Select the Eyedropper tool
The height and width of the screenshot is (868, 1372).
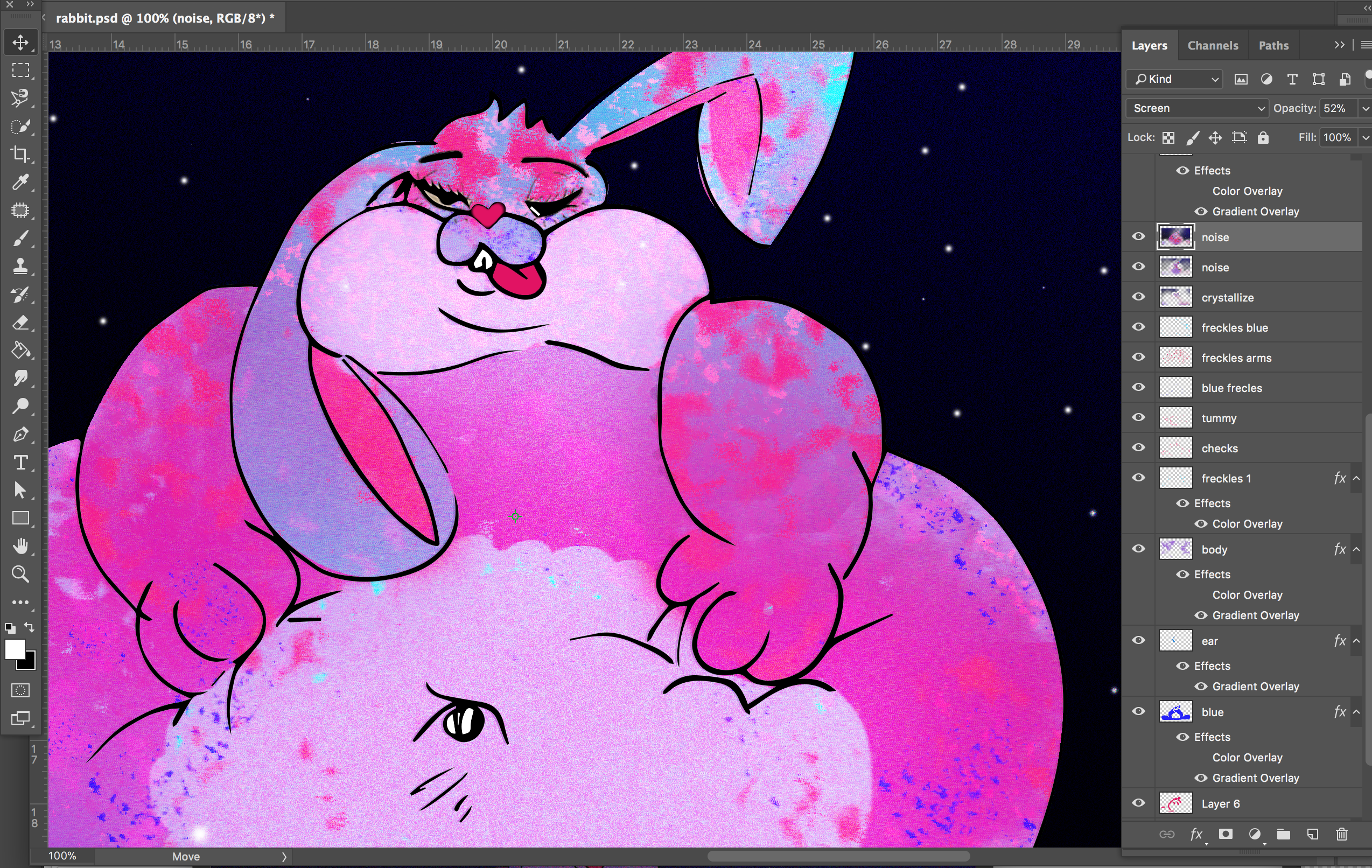20,182
